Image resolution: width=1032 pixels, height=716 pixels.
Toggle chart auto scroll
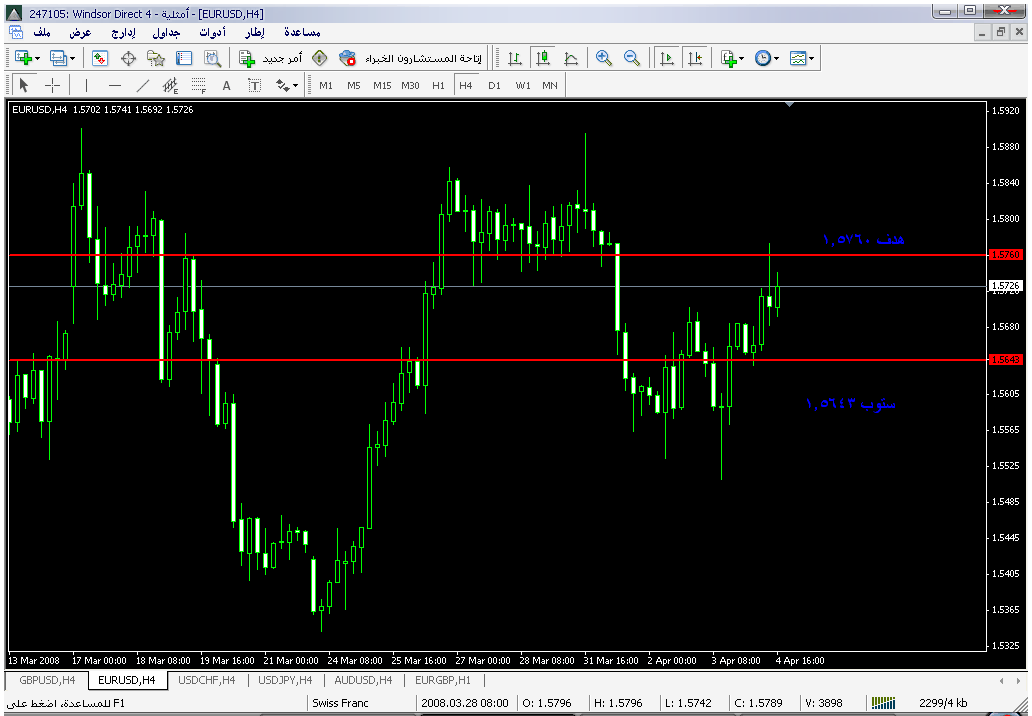click(666, 59)
